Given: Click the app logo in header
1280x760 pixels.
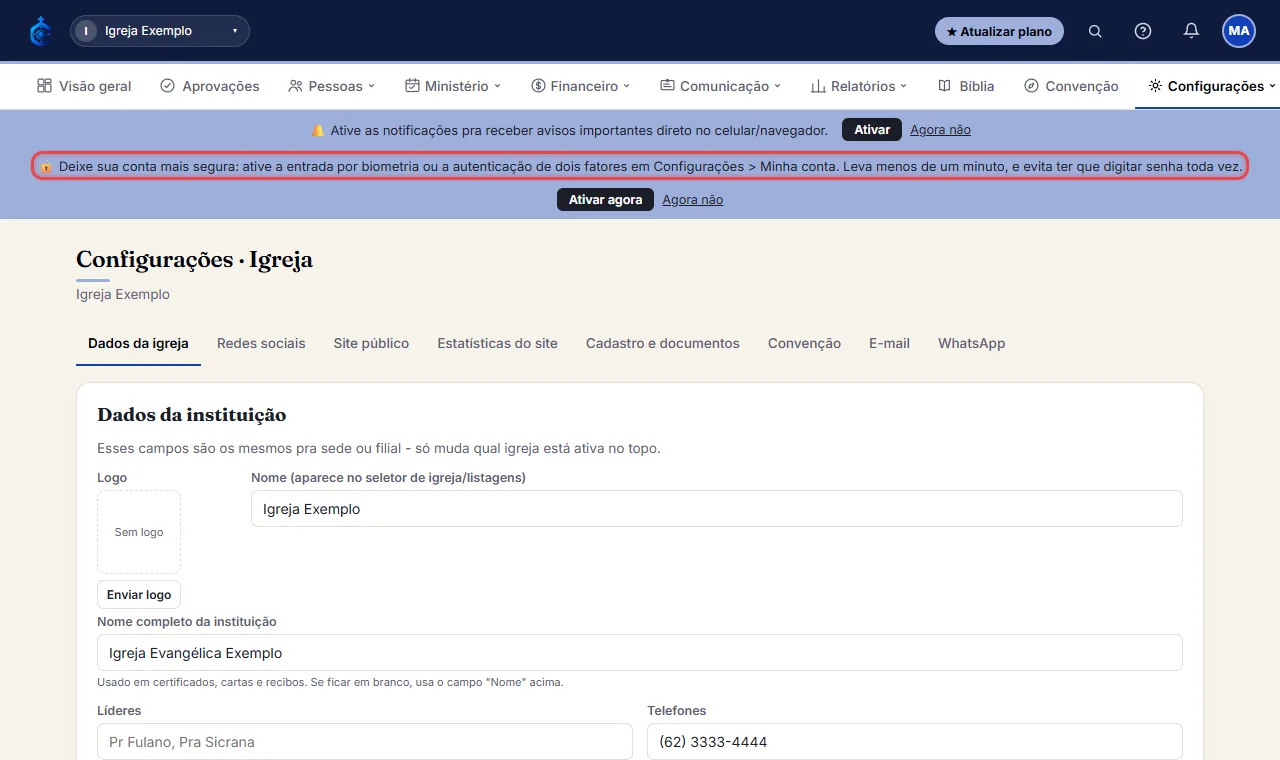Looking at the screenshot, I should tap(40, 31).
